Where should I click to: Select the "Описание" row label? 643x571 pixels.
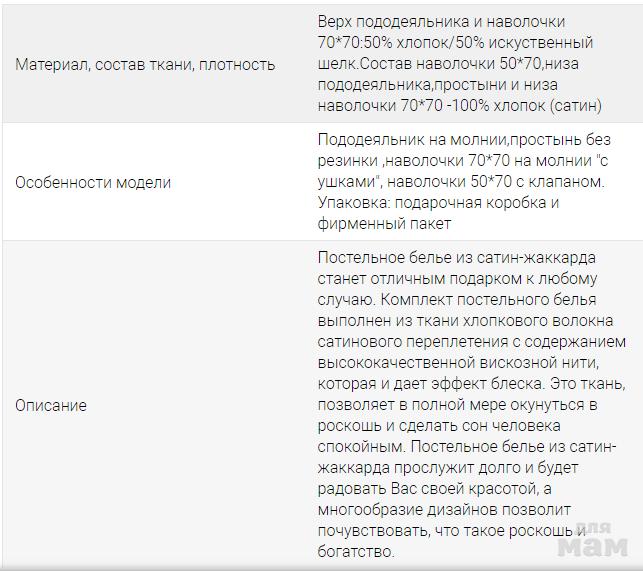point(50,405)
